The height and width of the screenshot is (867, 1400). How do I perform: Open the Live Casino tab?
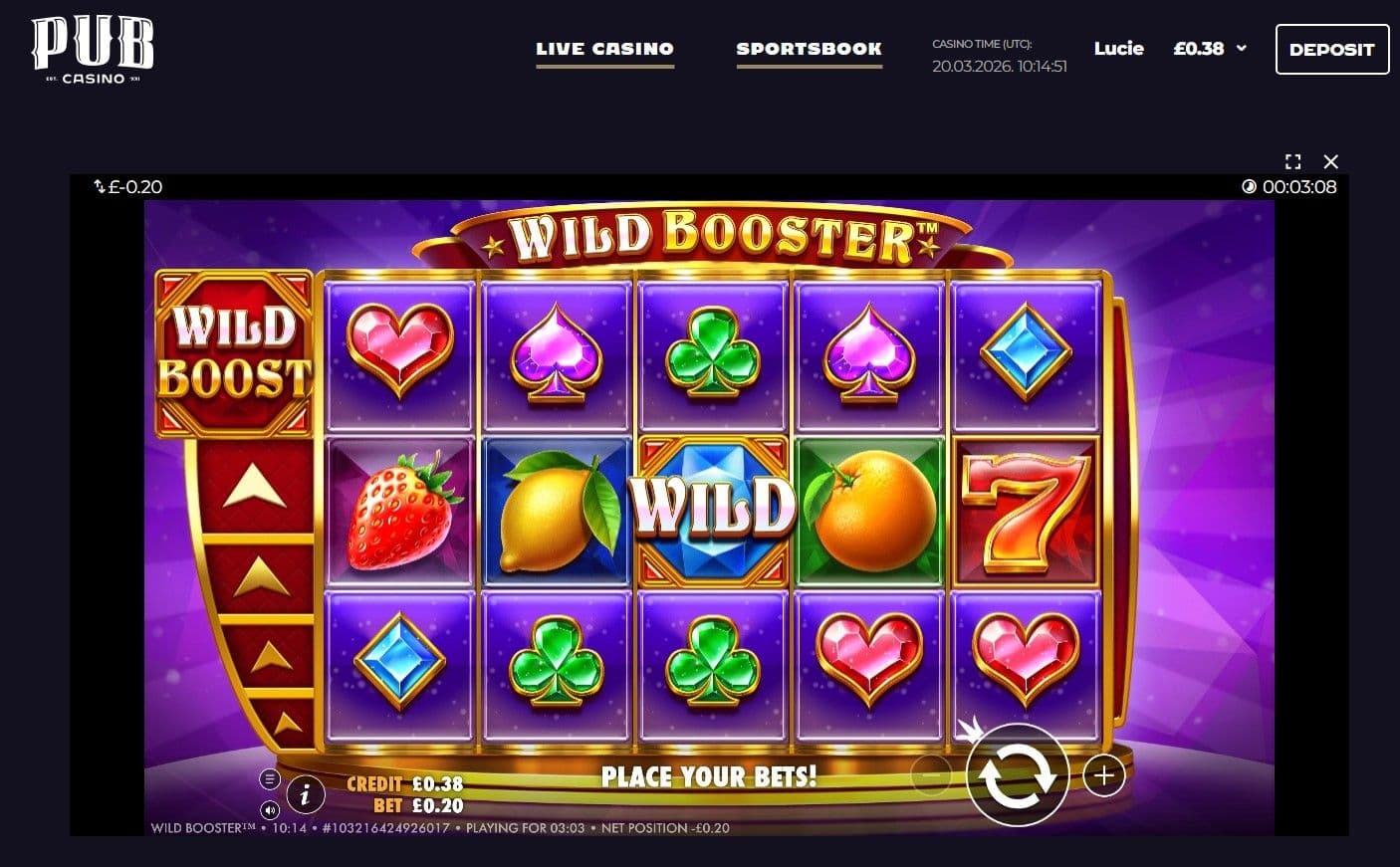point(604,49)
